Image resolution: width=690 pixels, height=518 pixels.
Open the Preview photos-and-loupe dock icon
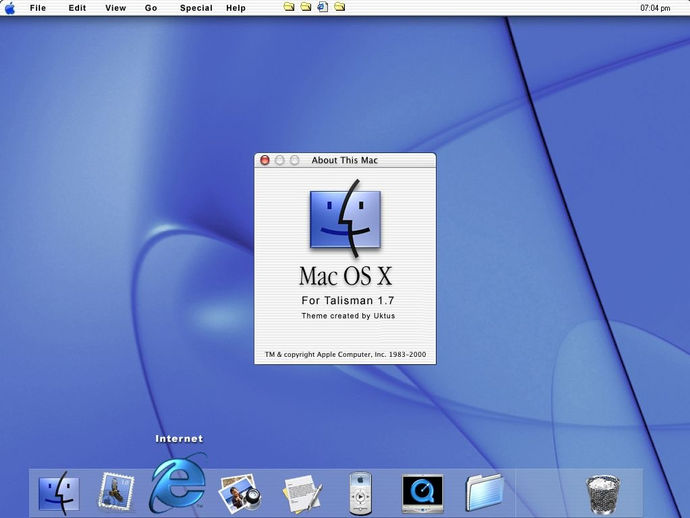240,493
